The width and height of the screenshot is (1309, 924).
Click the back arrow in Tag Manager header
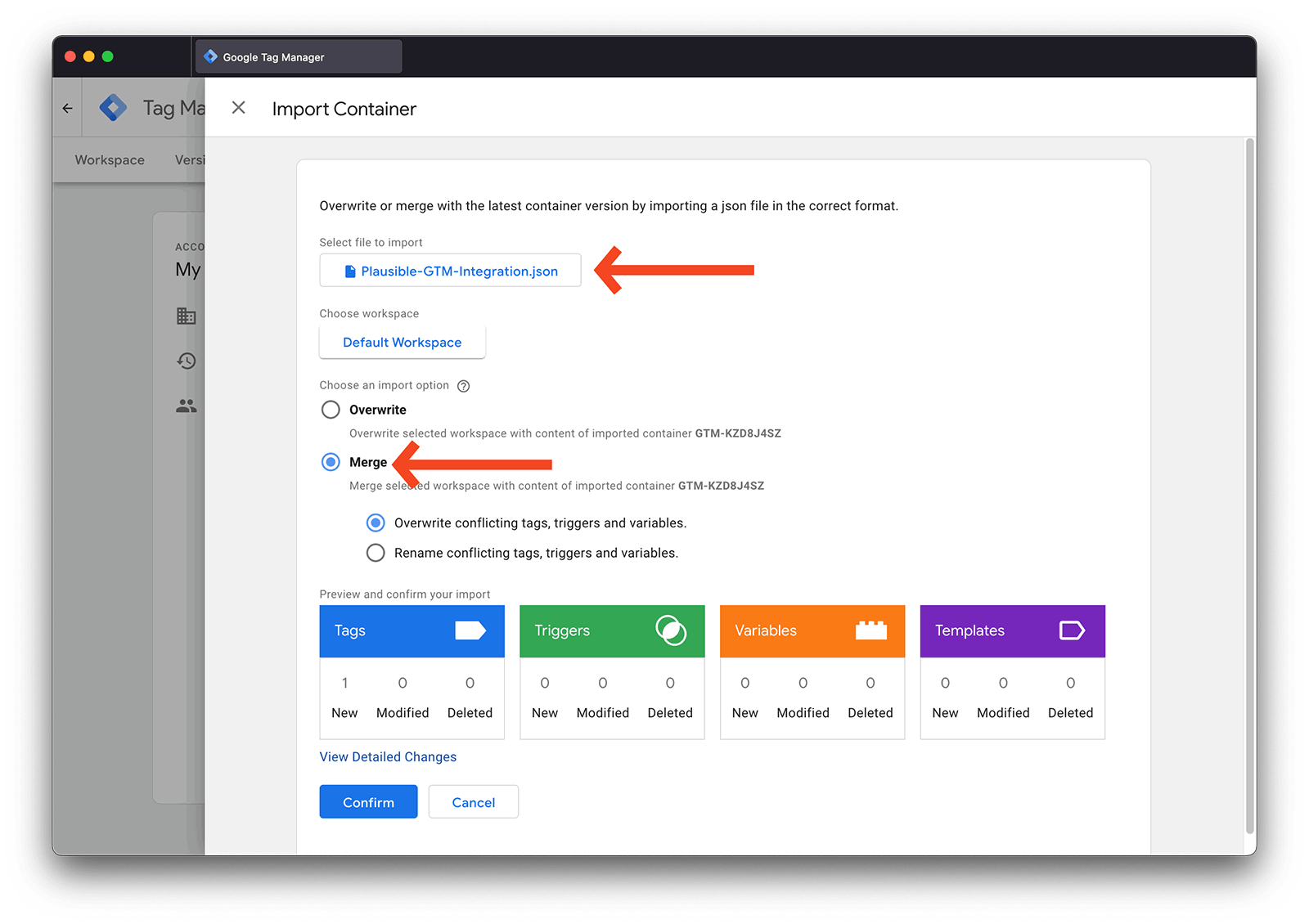coord(68,108)
